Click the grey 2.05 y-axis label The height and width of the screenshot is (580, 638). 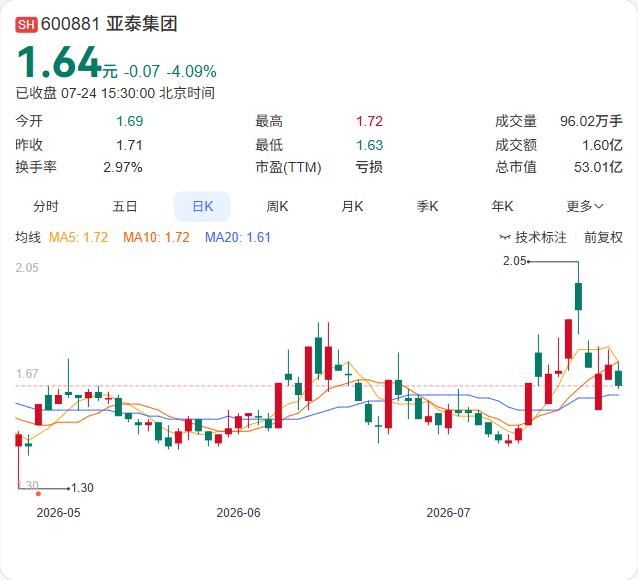(x=27, y=268)
